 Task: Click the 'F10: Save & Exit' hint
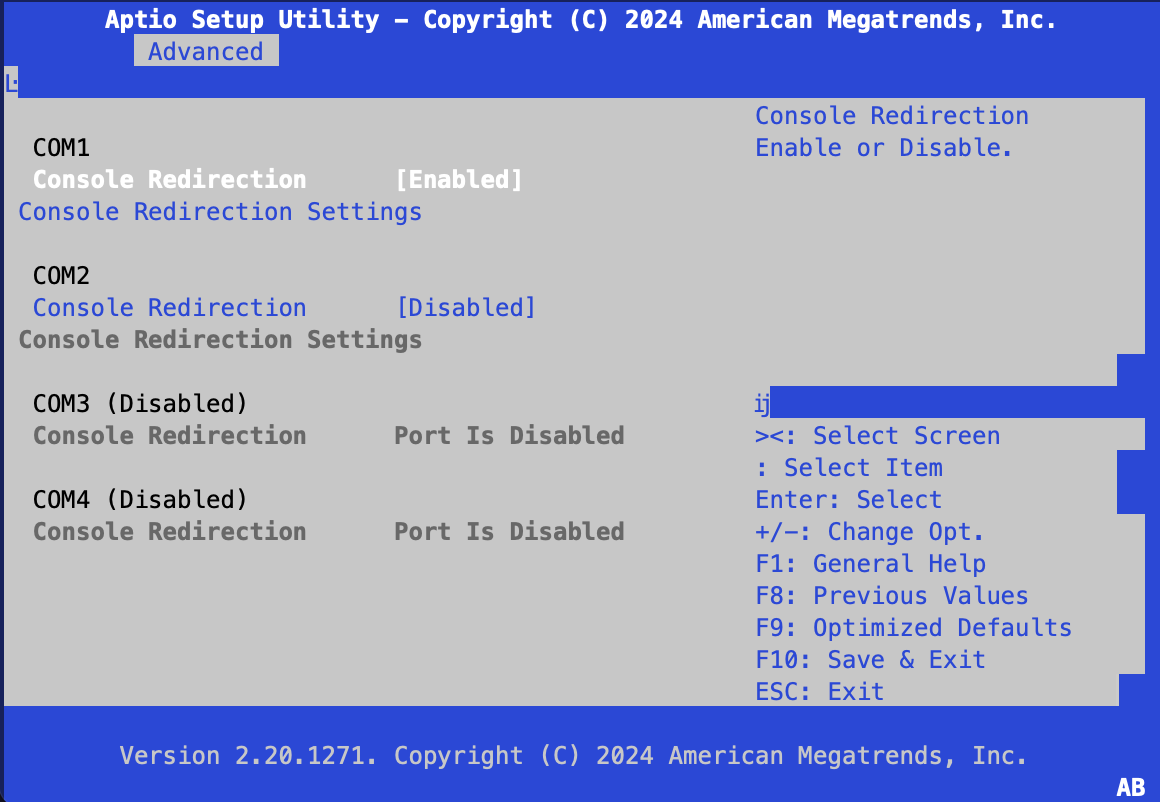(871, 660)
